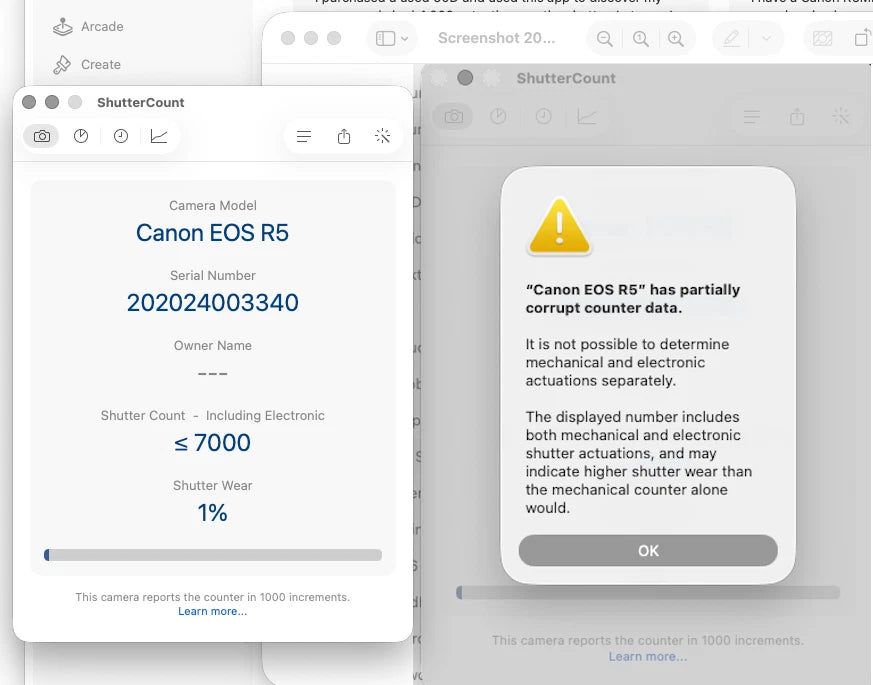This screenshot has width=873, height=685.
Task: Click the dimmed camera icon in screenshot image
Action: click(453, 116)
